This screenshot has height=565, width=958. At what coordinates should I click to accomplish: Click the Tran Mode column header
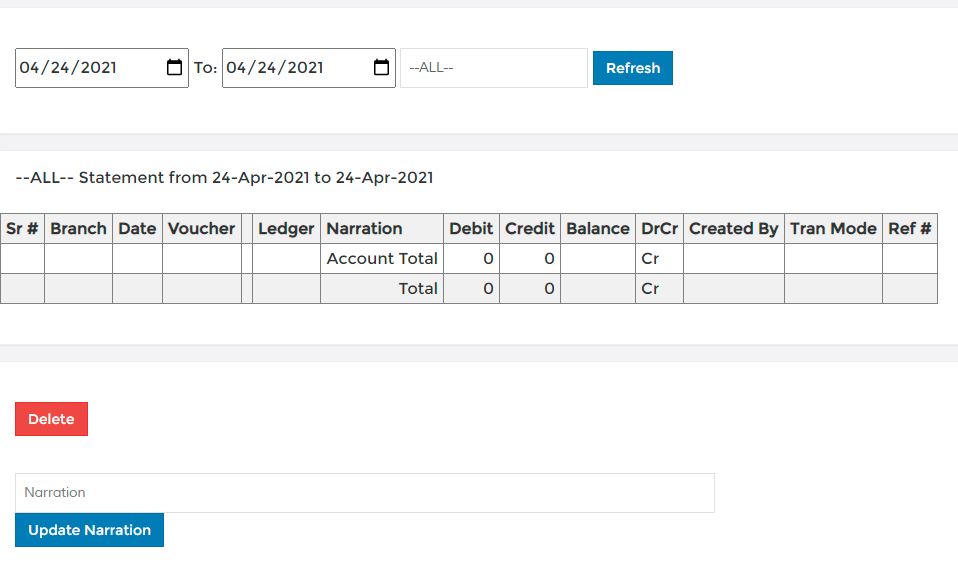[833, 228]
